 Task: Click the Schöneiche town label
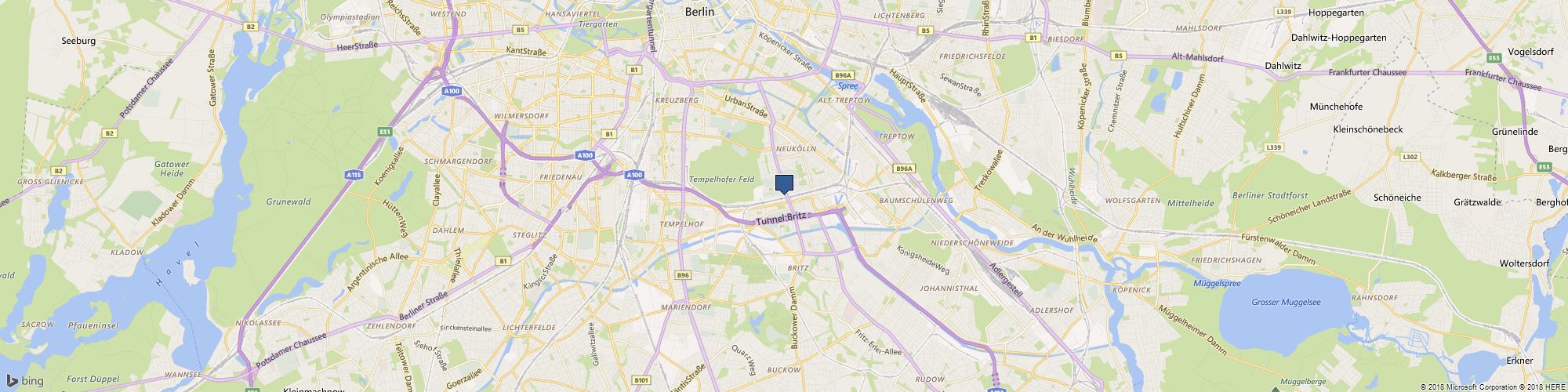1397,198
